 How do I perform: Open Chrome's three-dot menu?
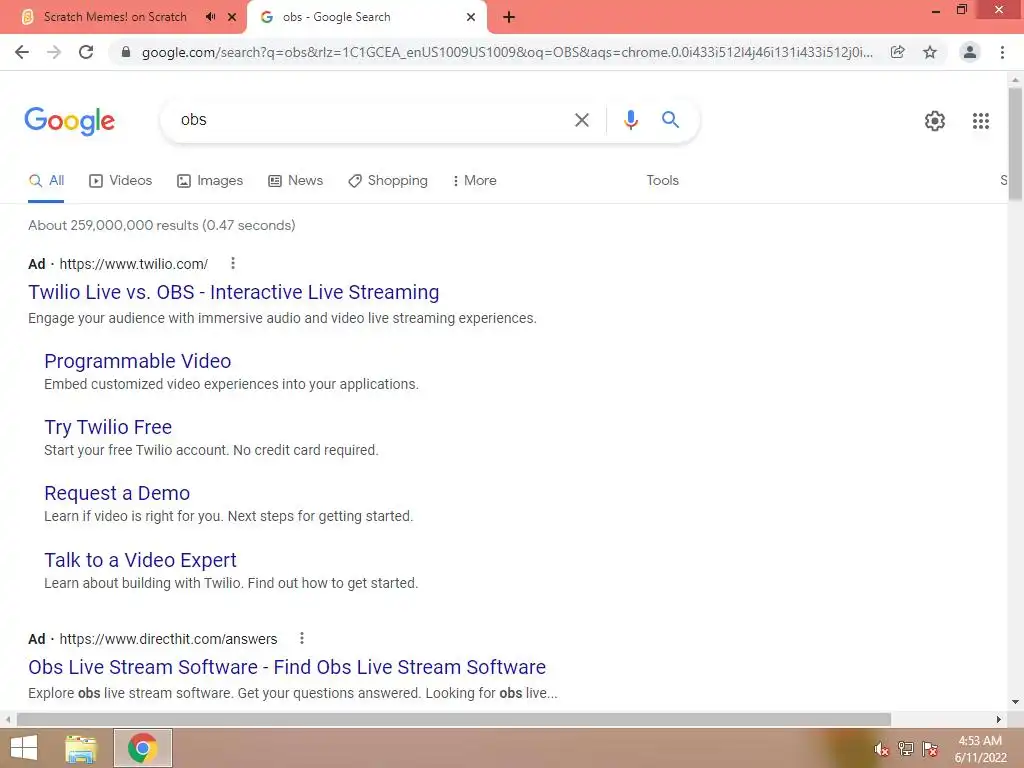pyautogui.click(x=1002, y=52)
